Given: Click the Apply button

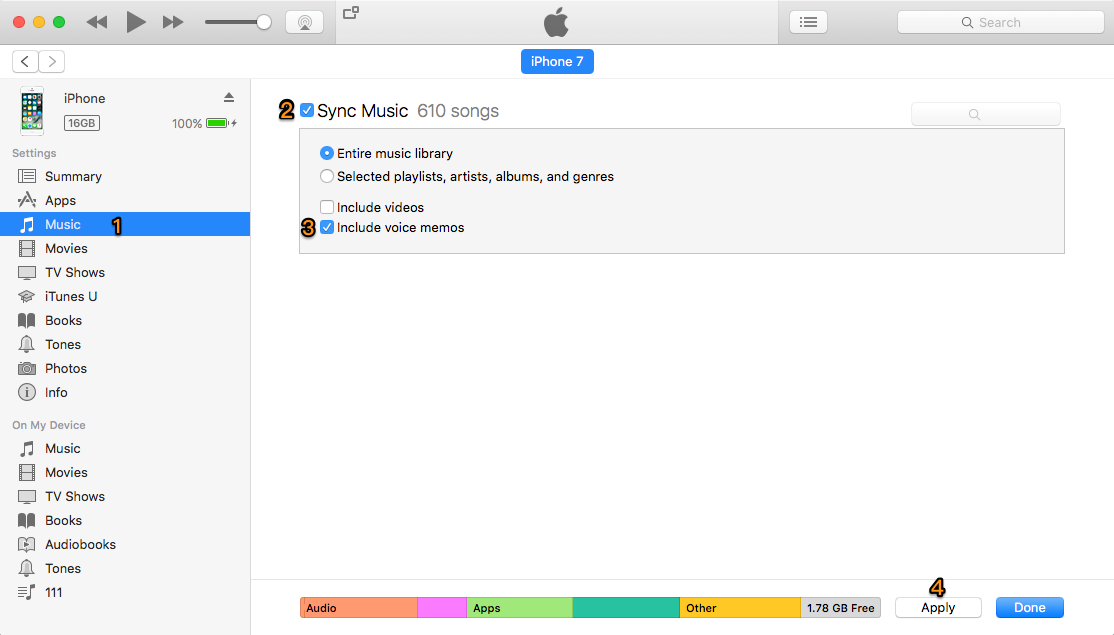Looking at the screenshot, I should (939, 608).
